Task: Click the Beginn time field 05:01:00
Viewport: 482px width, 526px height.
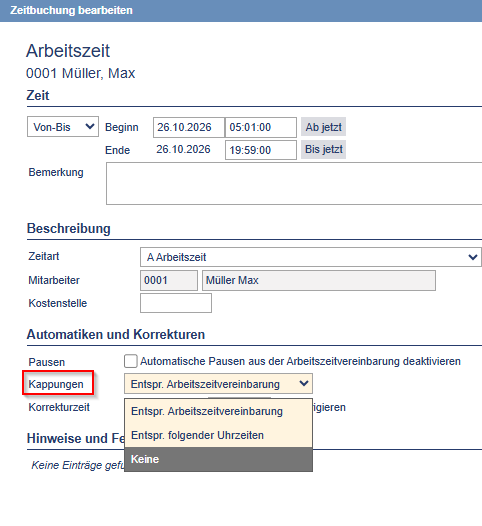Action: (x=261, y=127)
